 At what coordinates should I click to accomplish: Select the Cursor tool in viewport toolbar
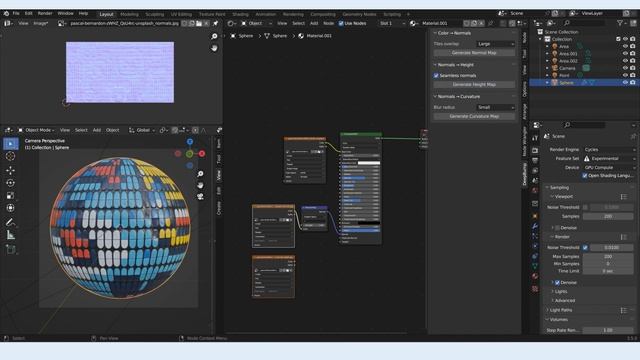point(11,156)
